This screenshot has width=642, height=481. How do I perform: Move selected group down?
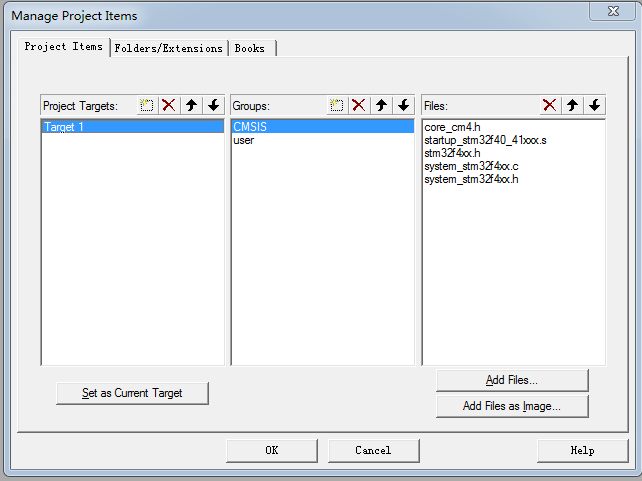pyautogui.click(x=403, y=106)
